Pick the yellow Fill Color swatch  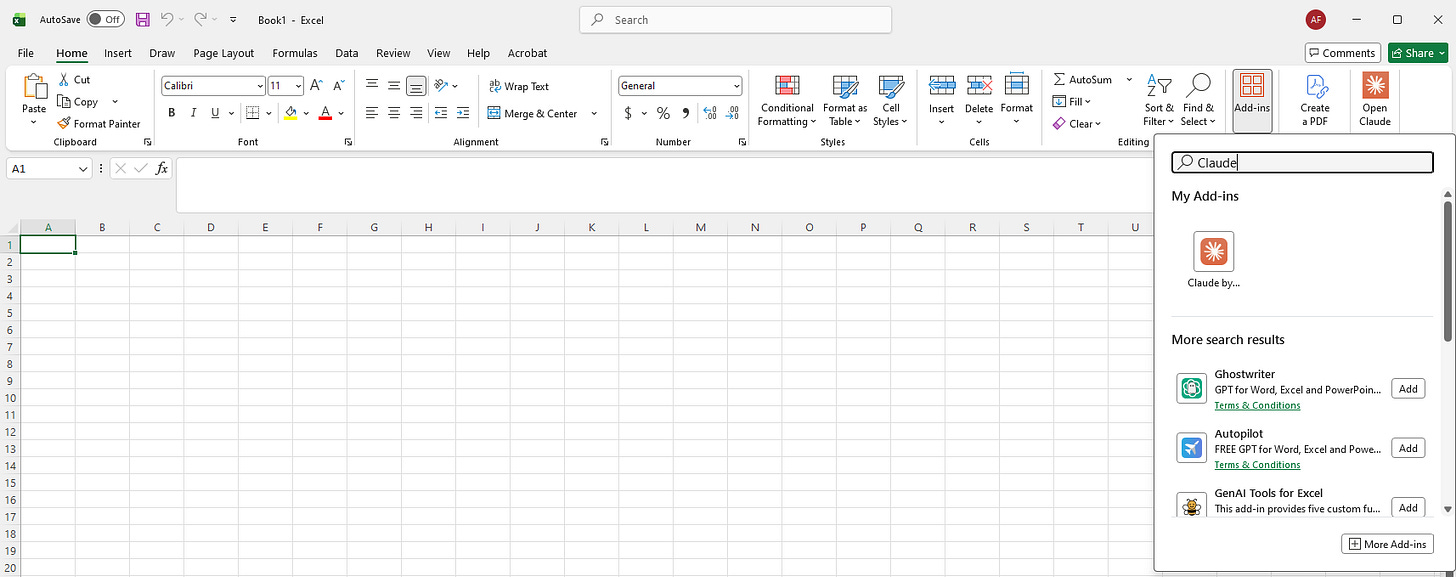pyautogui.click(x=290, y=113)
